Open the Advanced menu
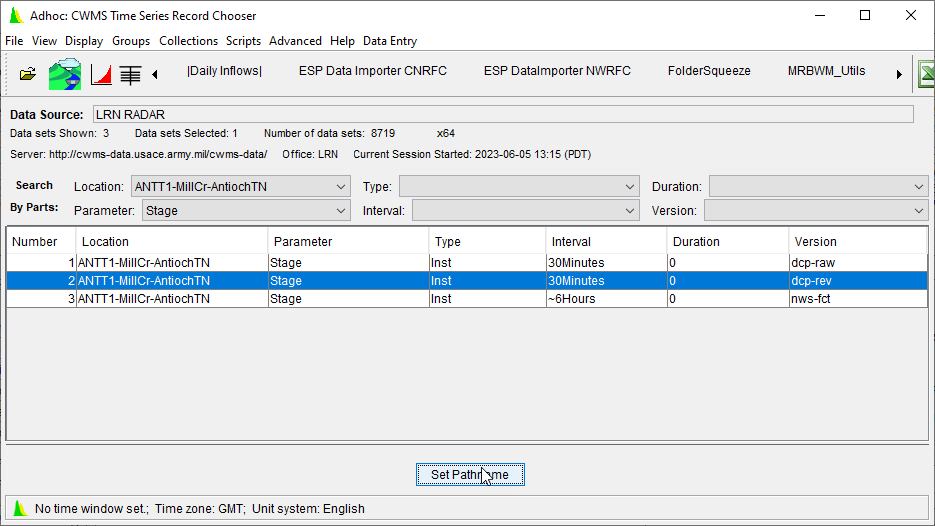 coord(295,41)
